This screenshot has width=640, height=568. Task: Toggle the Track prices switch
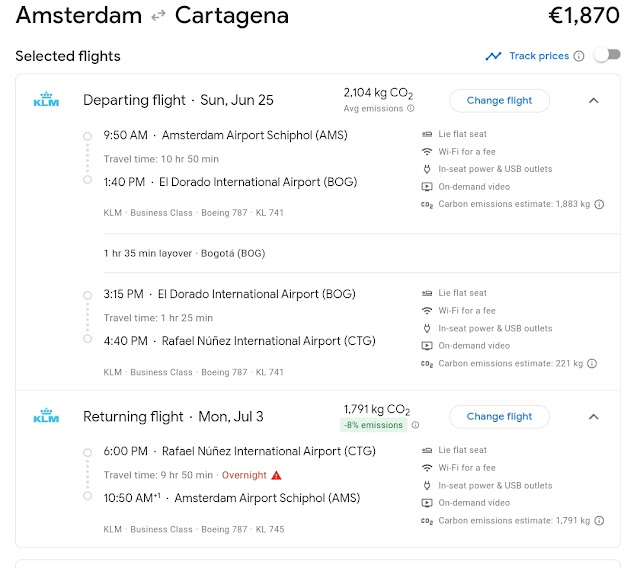606,55
